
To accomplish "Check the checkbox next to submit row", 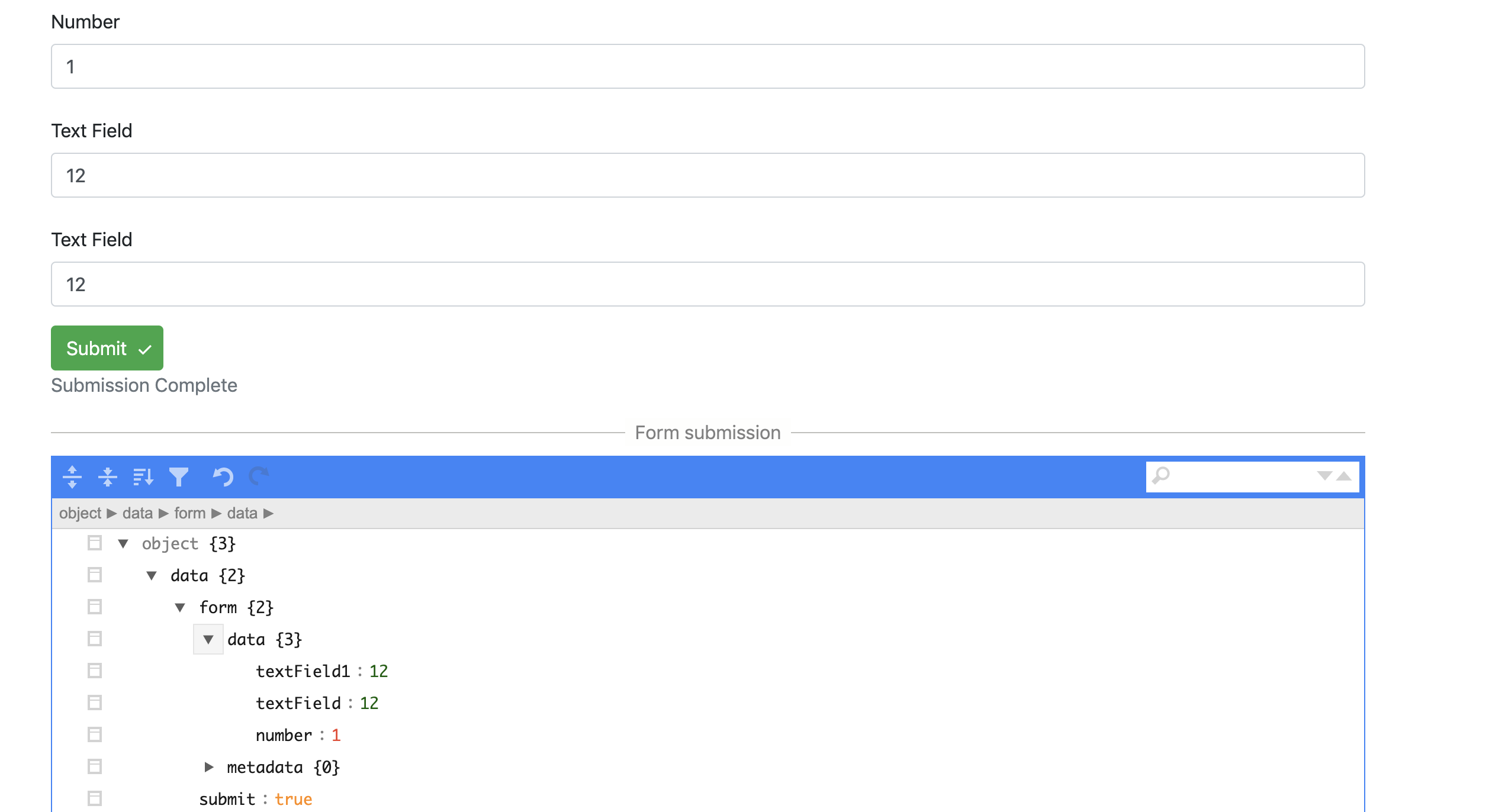I will click(x=94, y=798).
